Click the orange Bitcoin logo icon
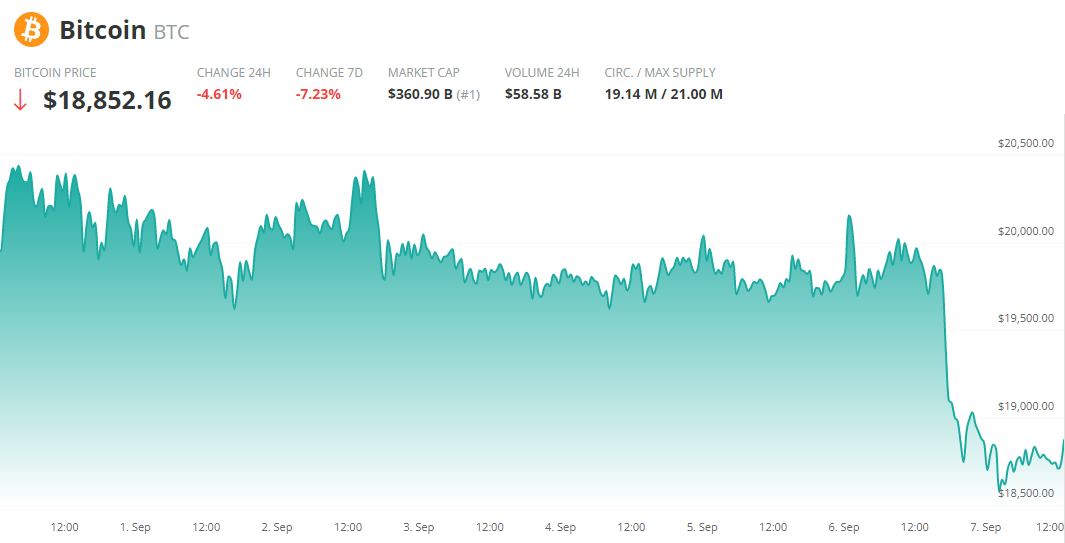This screenshot has width=1065, height=543. click(31, 29)
